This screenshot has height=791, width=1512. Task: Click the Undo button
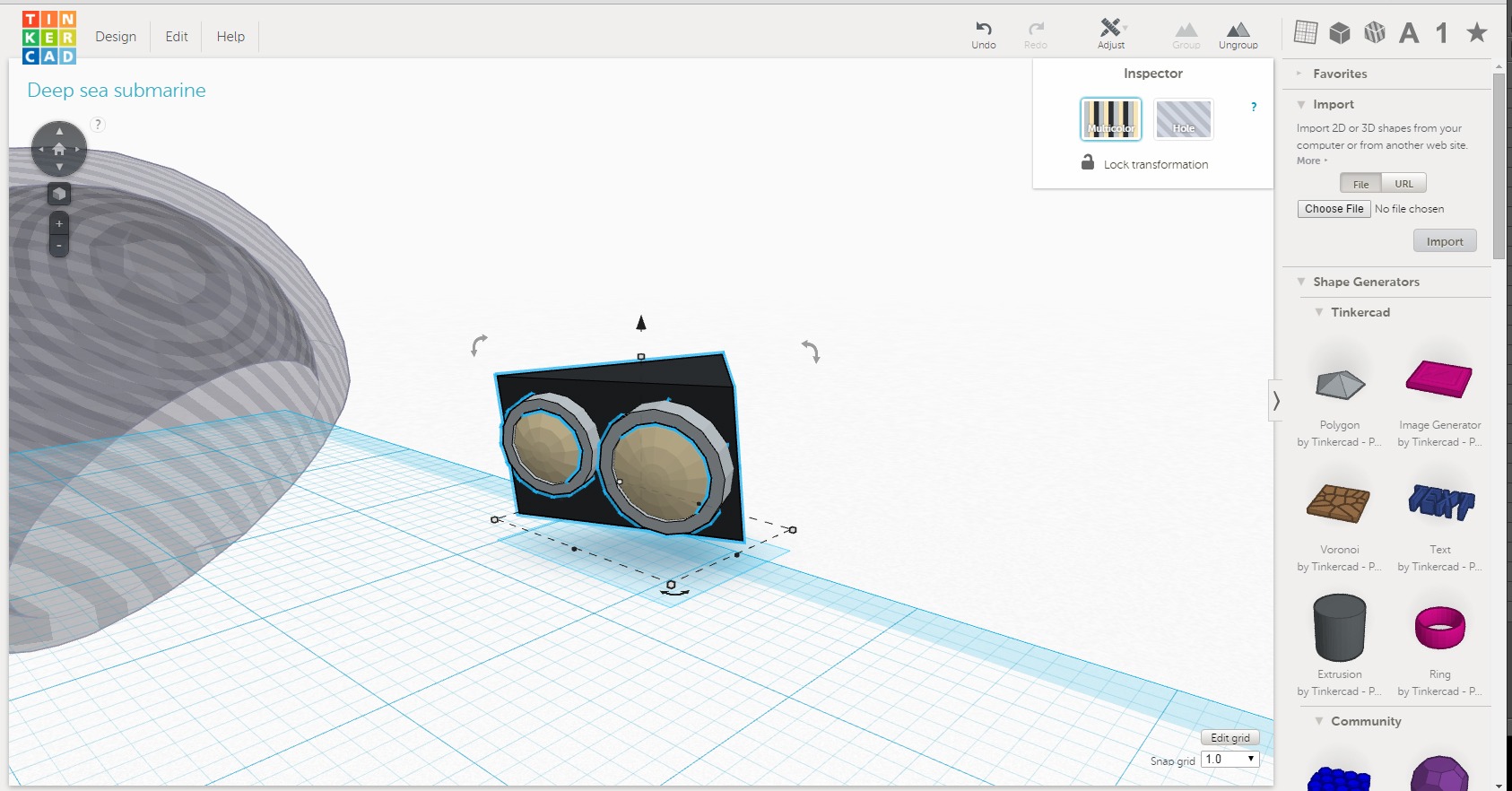[984, 35]
